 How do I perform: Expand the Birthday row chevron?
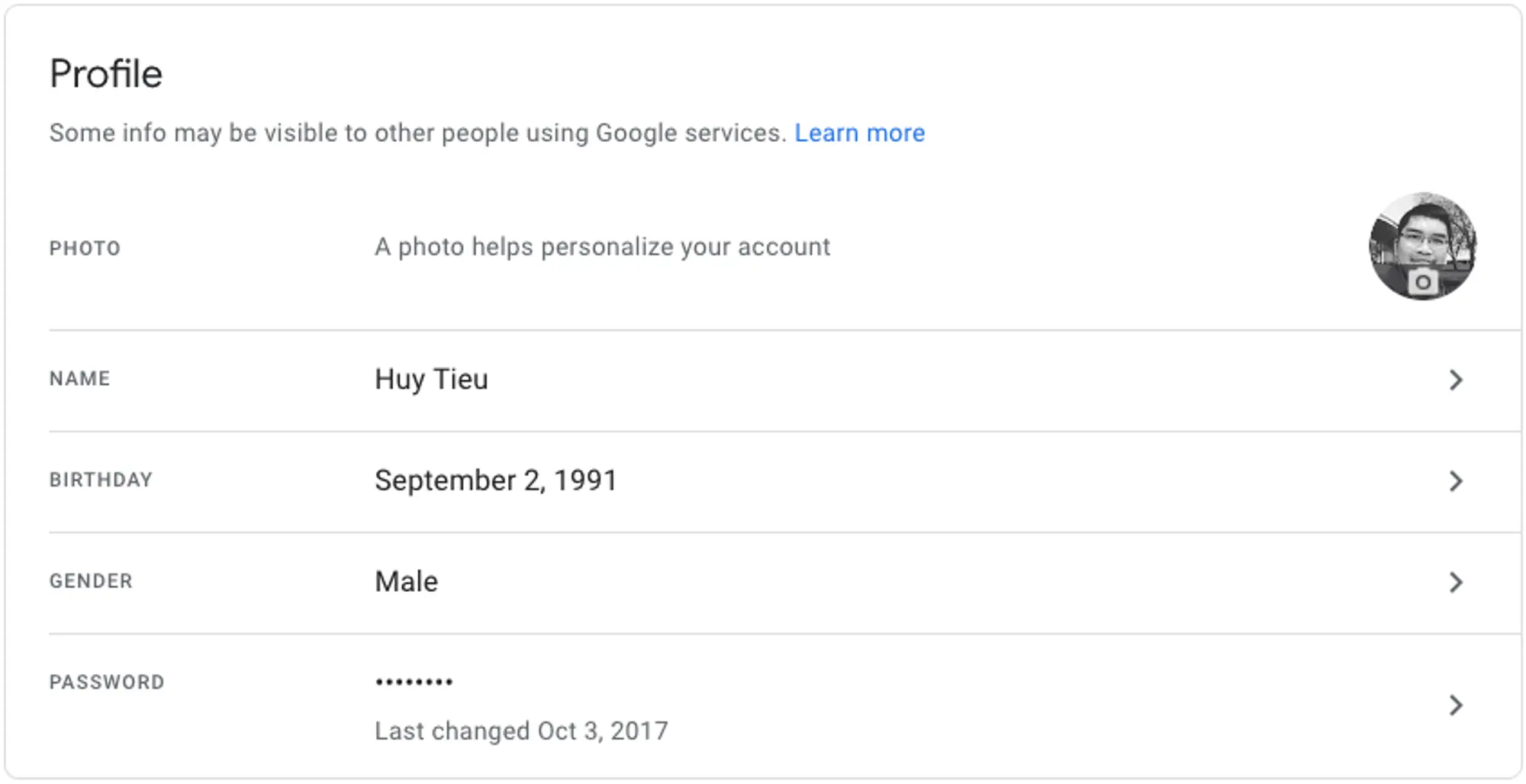tap(1456, 480)
